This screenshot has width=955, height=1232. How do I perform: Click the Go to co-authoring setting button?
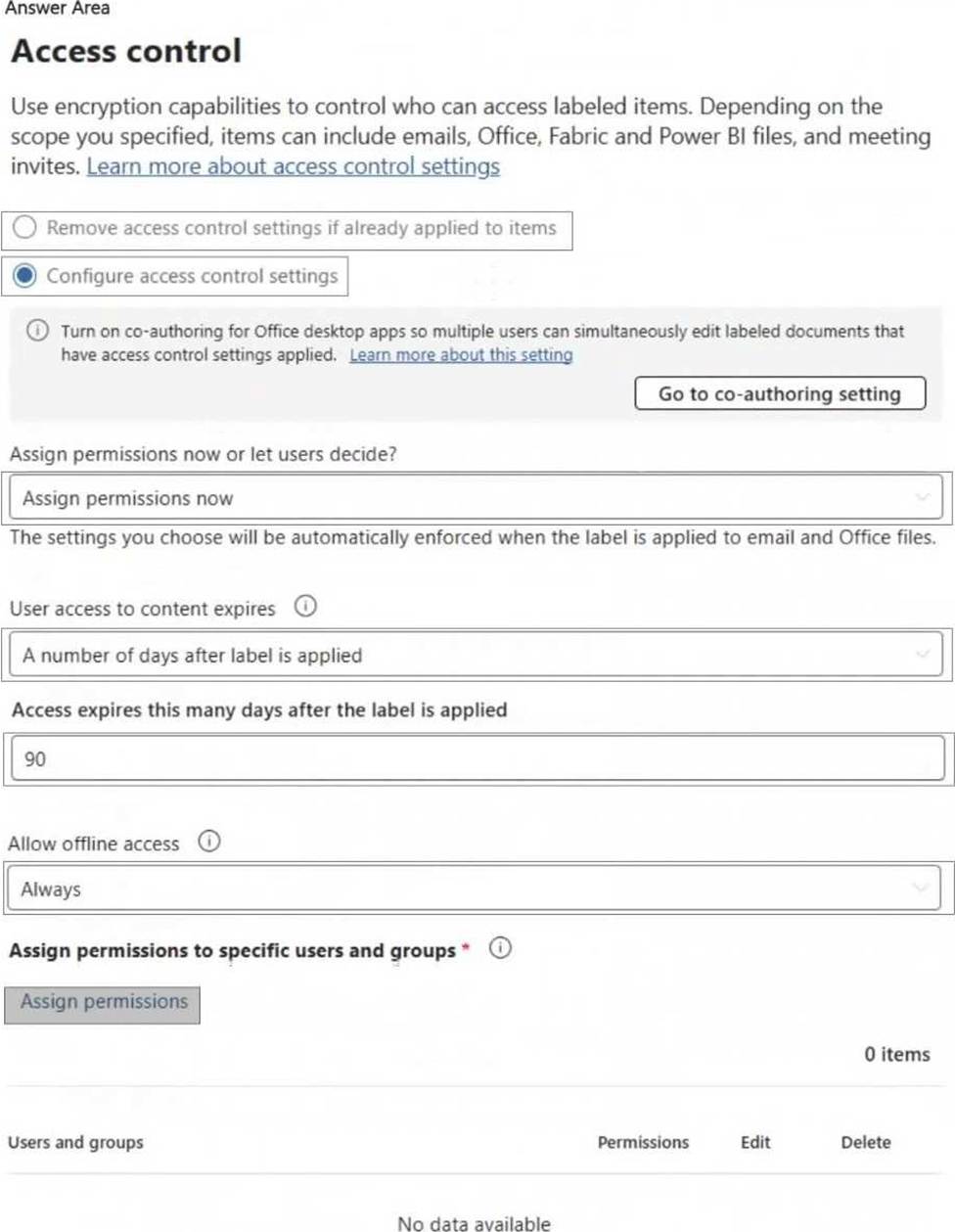(x=780, y=393)
